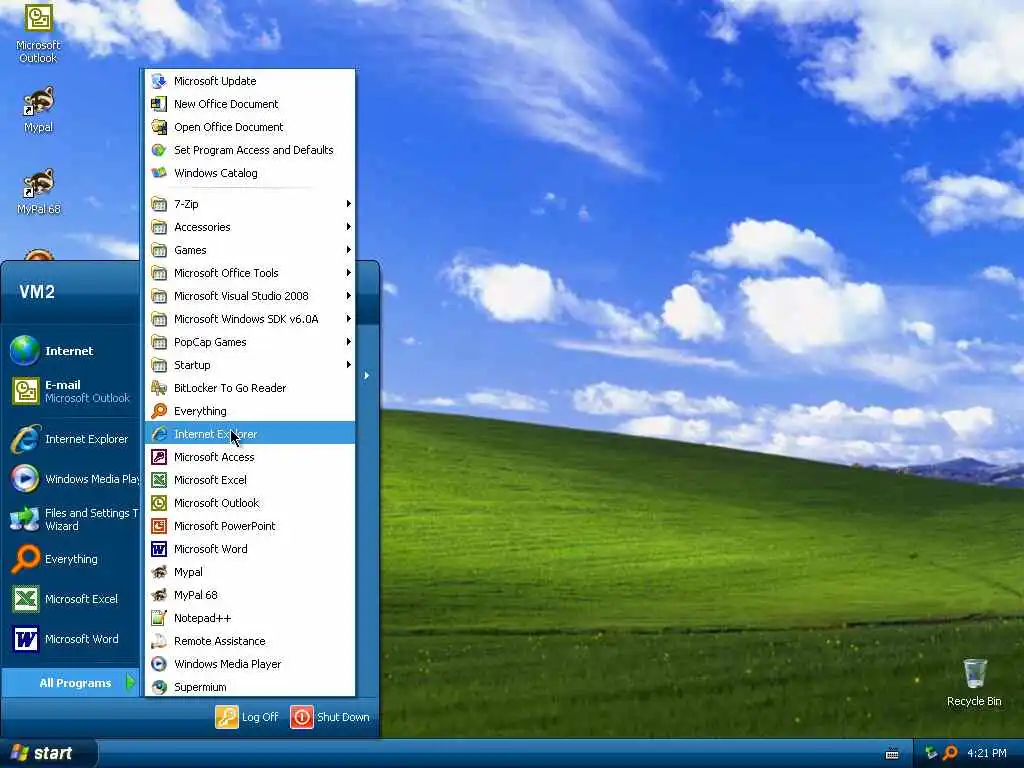The width and height of the screenshot is (1024, 768).
Task: Expand the Accessories submenu arrow
Action: (349, 227)
